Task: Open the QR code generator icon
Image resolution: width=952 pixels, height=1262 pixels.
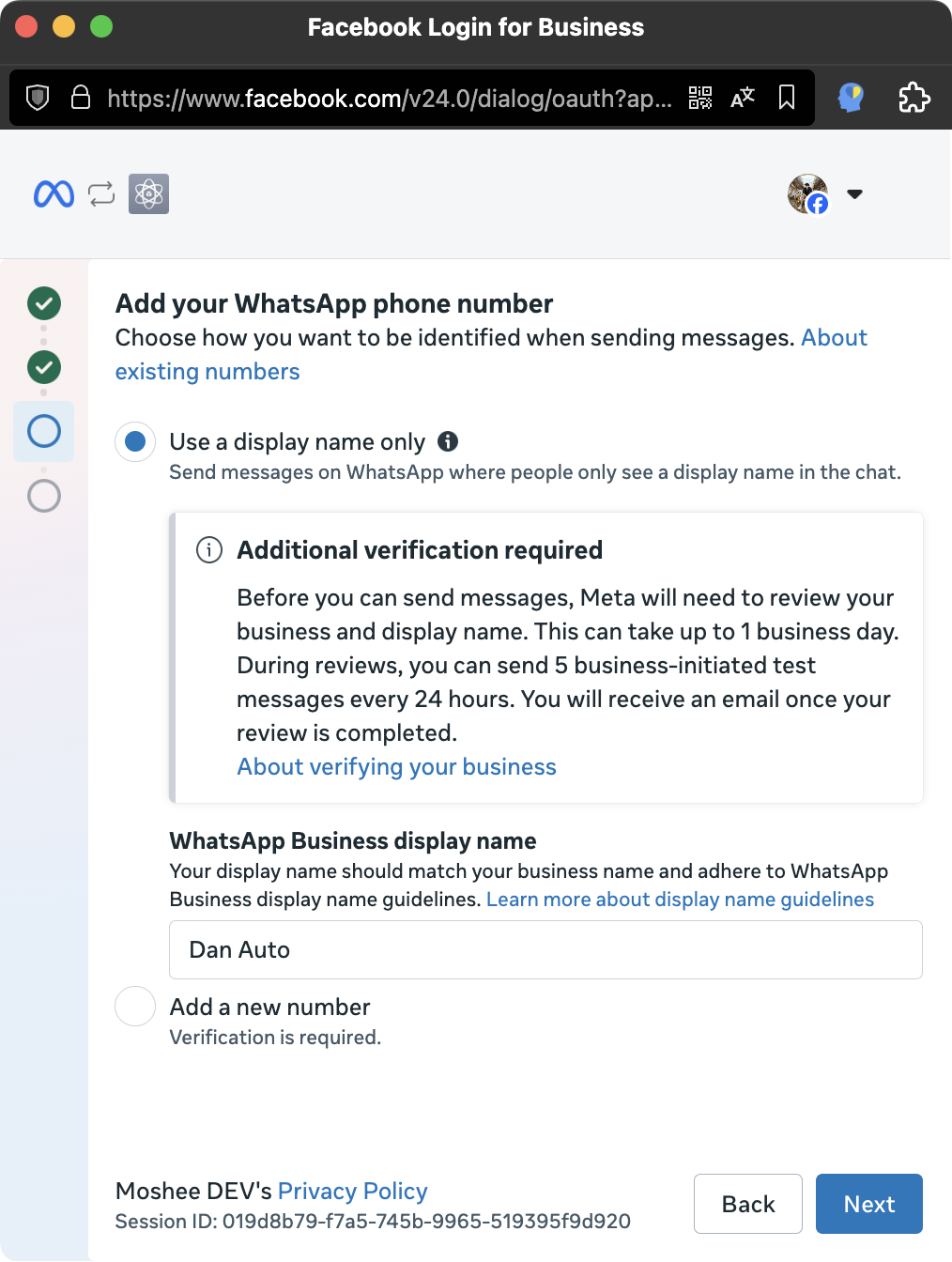Action: (700, 98)
